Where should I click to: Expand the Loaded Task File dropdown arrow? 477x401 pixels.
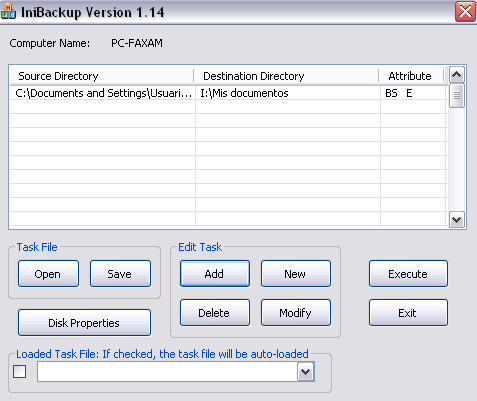click(306, 372)
